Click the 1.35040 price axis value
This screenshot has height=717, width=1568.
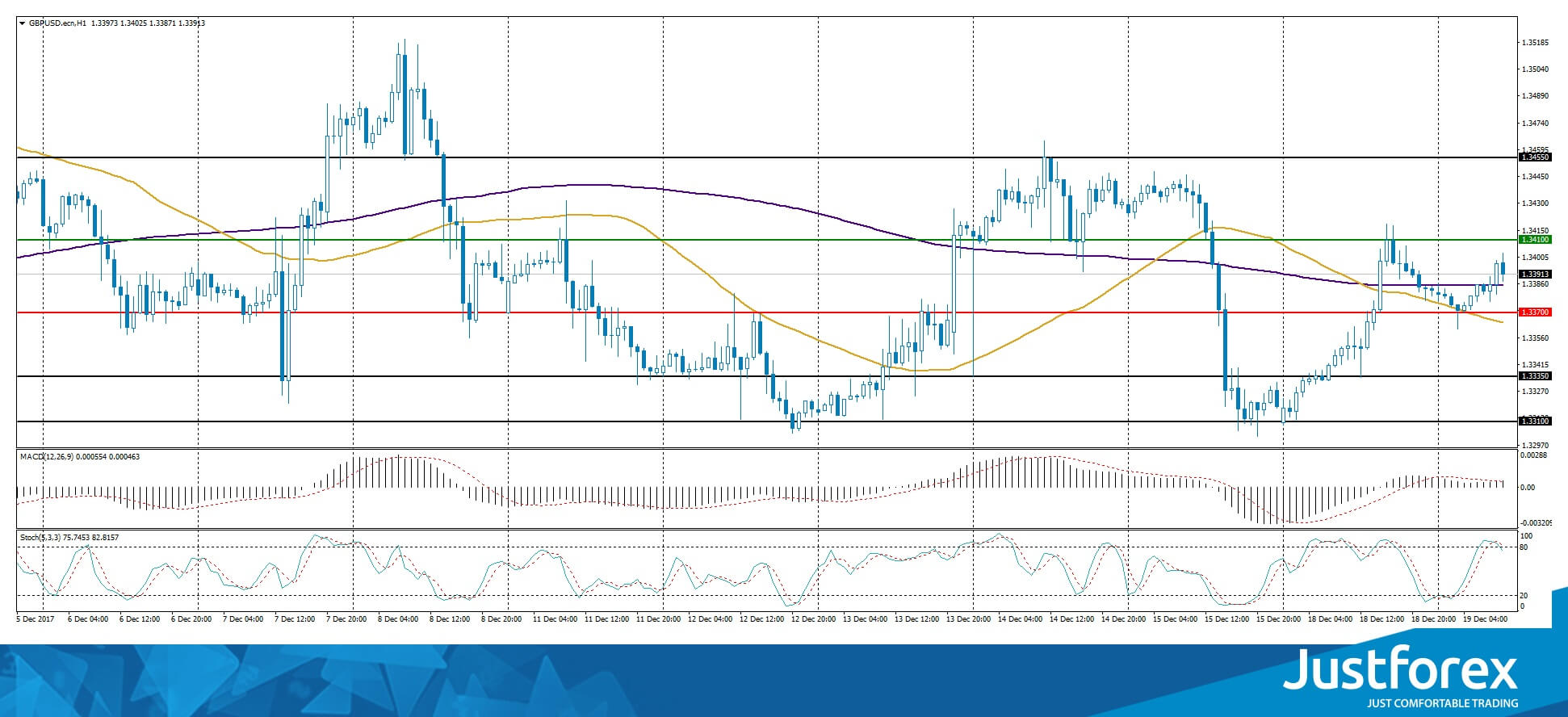1535,69
